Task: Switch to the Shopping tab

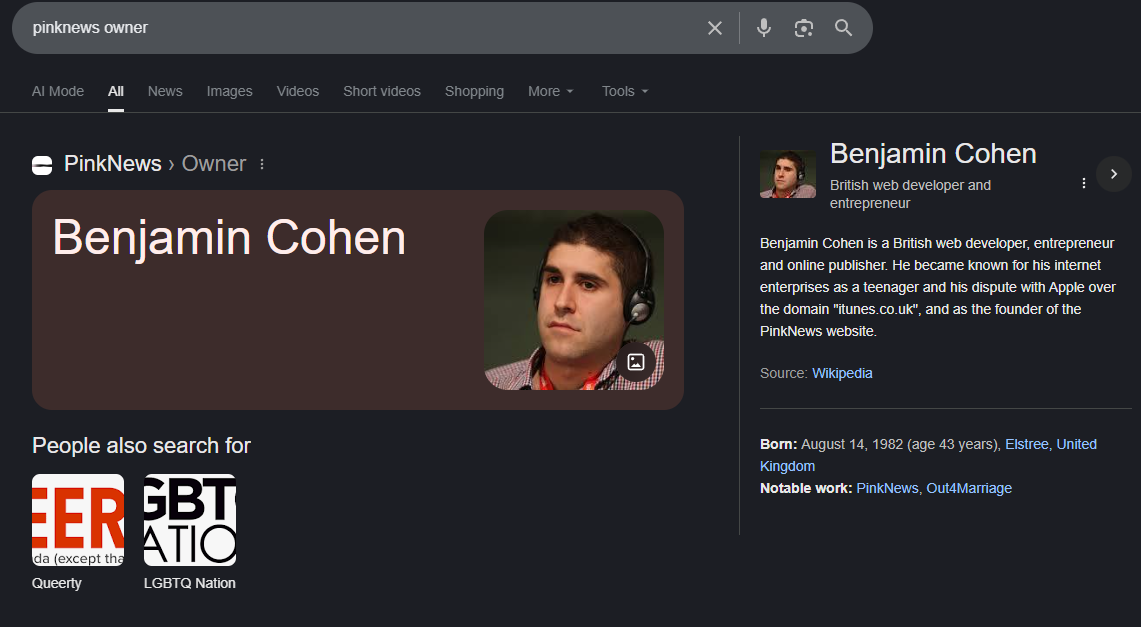Action: pyautogui.click(x=474, y=91)
